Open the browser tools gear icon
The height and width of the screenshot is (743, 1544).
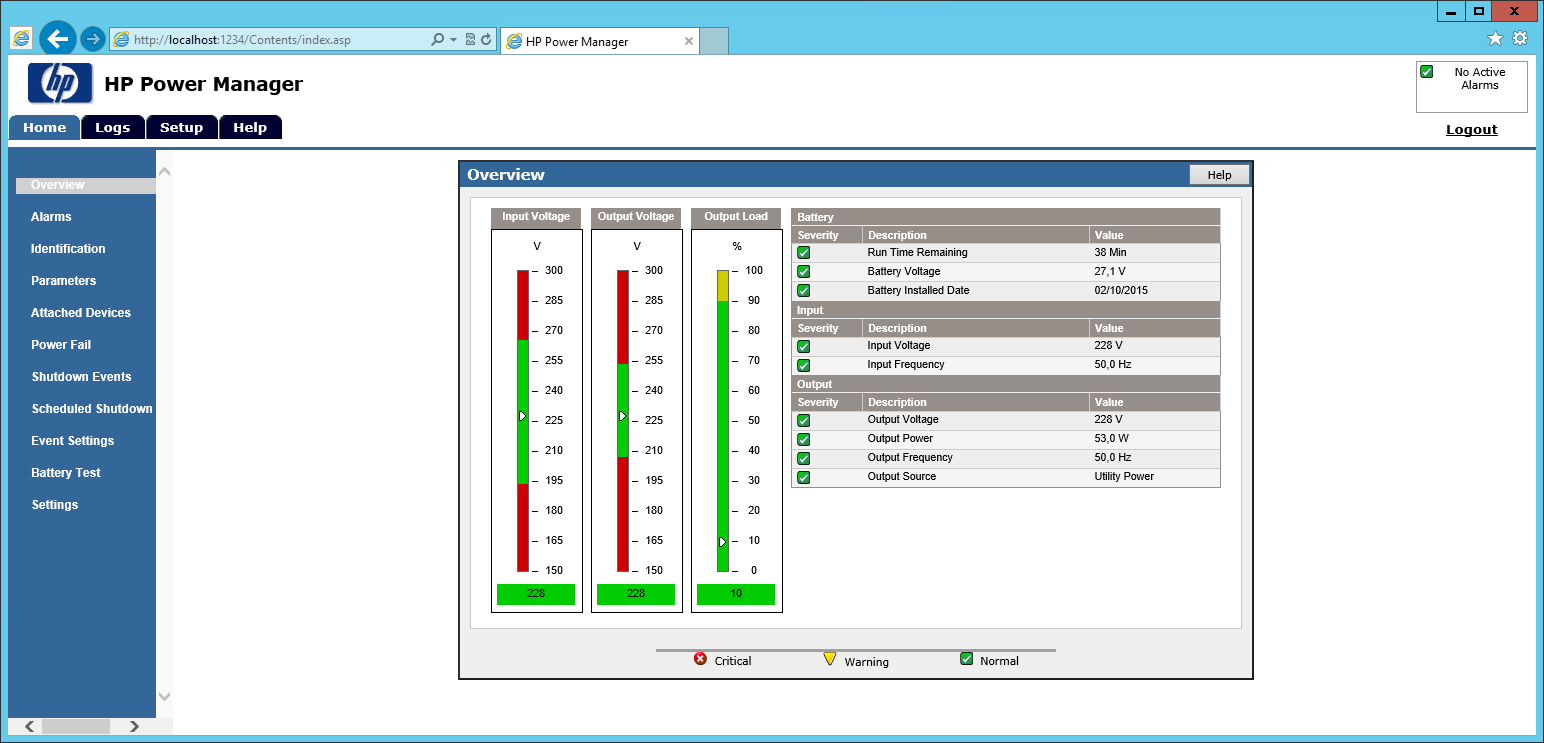click(1520, 38)
